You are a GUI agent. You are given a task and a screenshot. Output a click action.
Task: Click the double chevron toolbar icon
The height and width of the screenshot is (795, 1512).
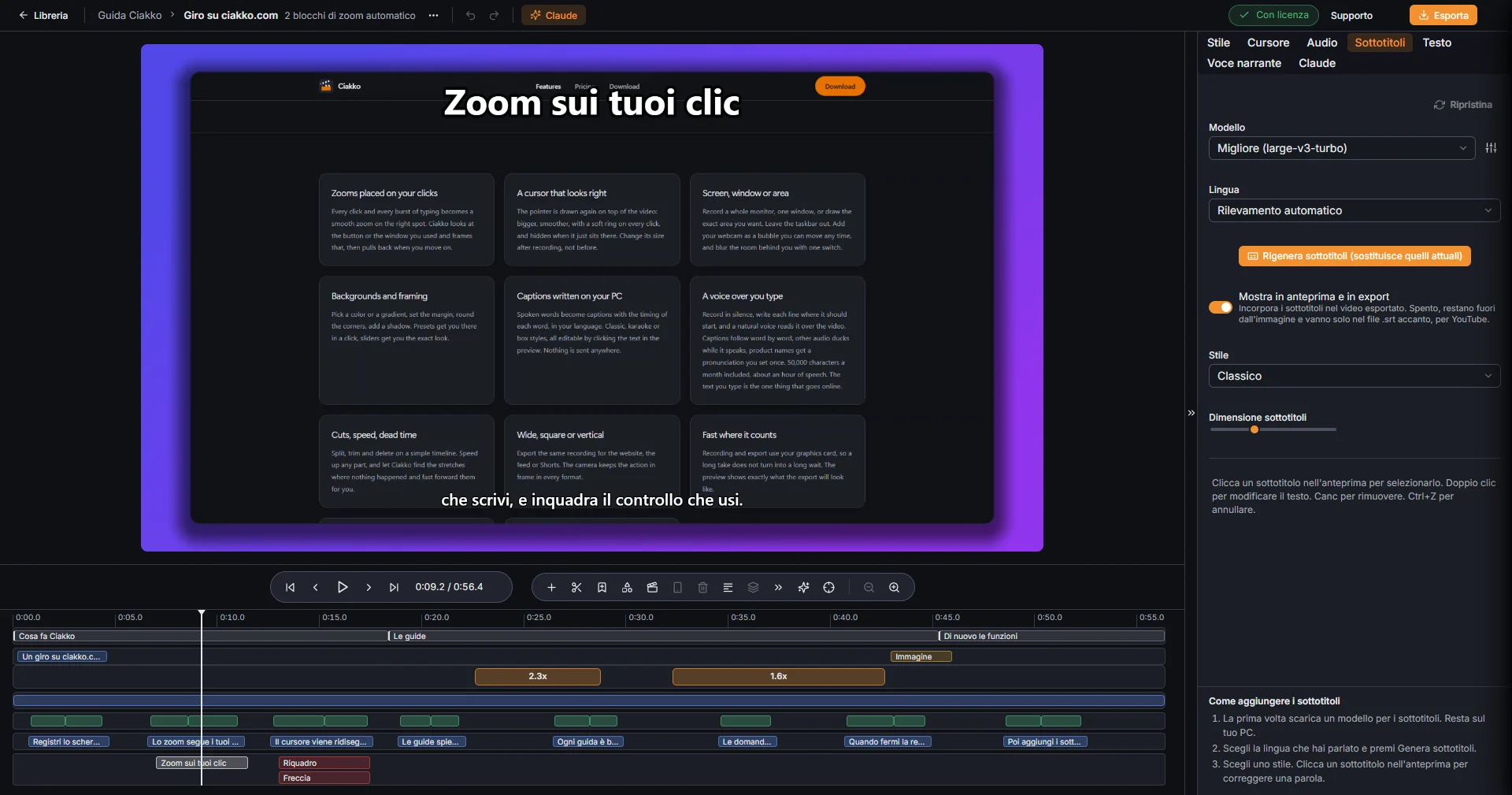[x=778, y=587]
